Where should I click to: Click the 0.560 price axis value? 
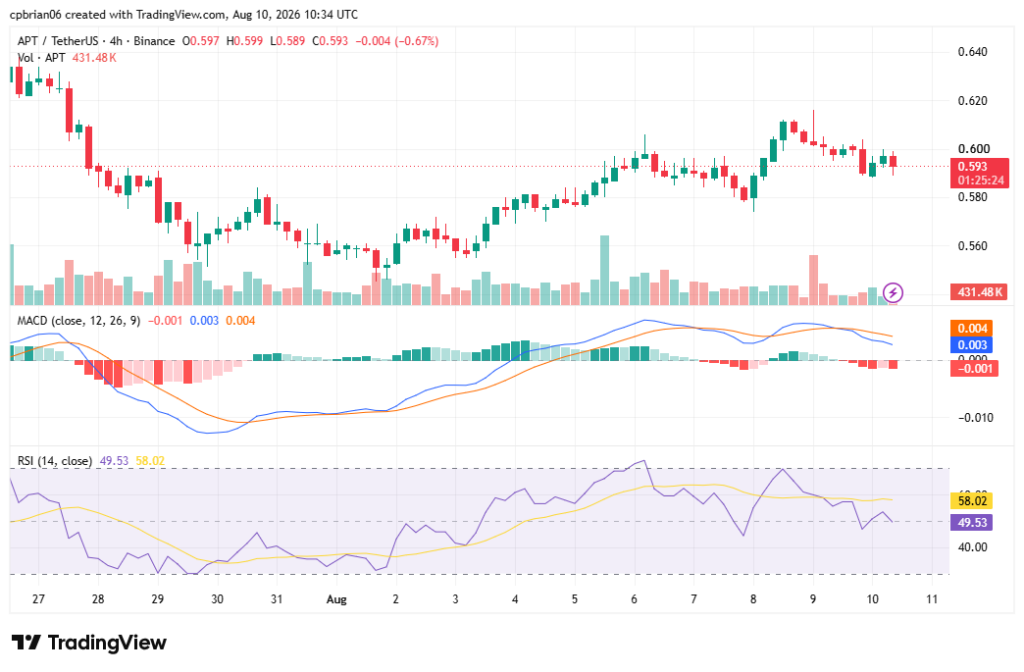972,246
